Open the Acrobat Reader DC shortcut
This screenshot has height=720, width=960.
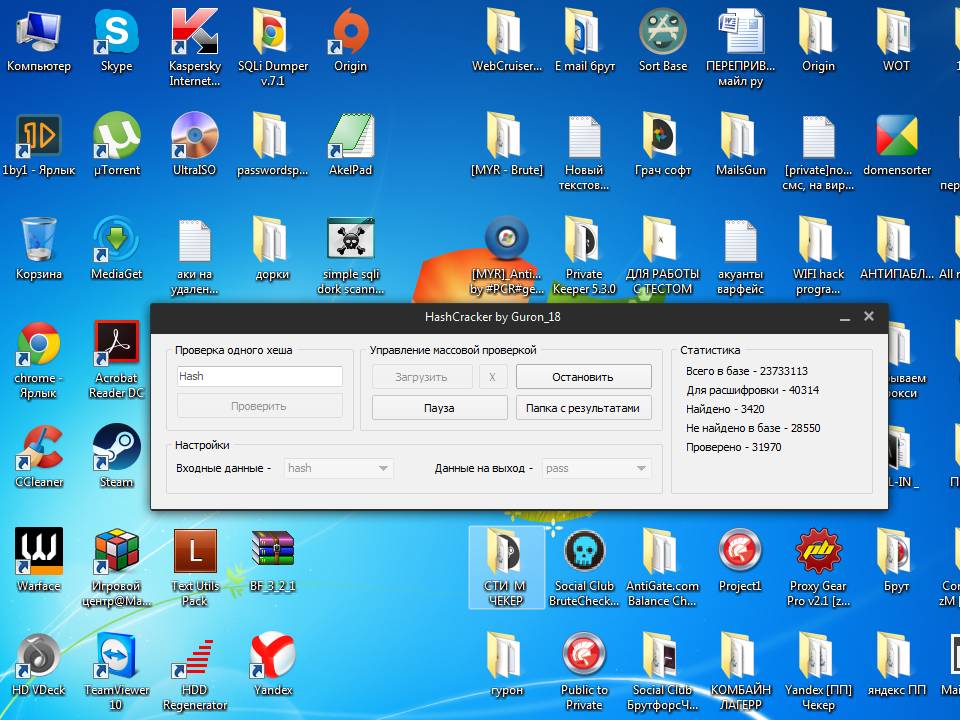click(x=116, y=346)
